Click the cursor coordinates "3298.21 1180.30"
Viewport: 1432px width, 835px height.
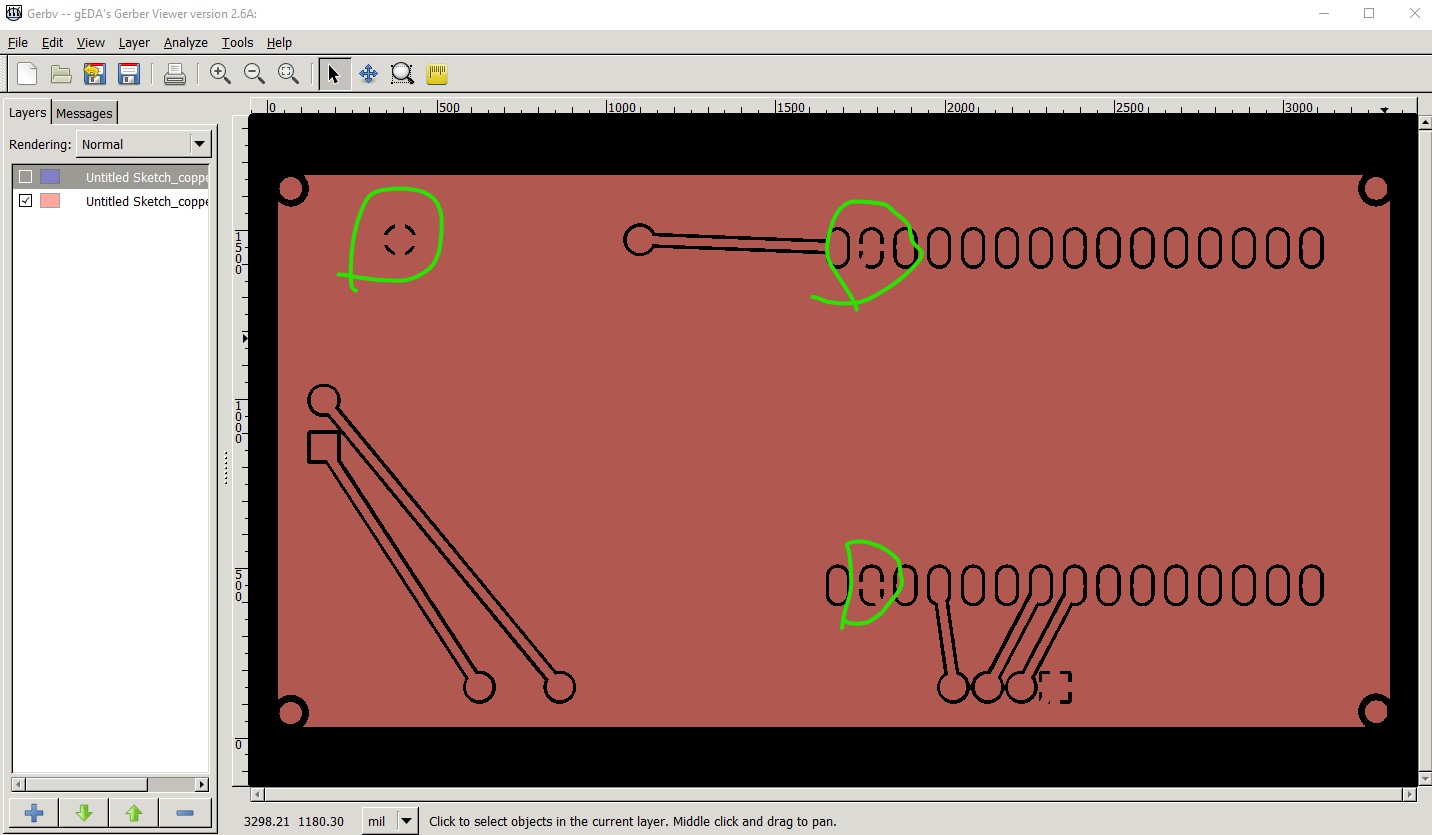tap(294, 822)
